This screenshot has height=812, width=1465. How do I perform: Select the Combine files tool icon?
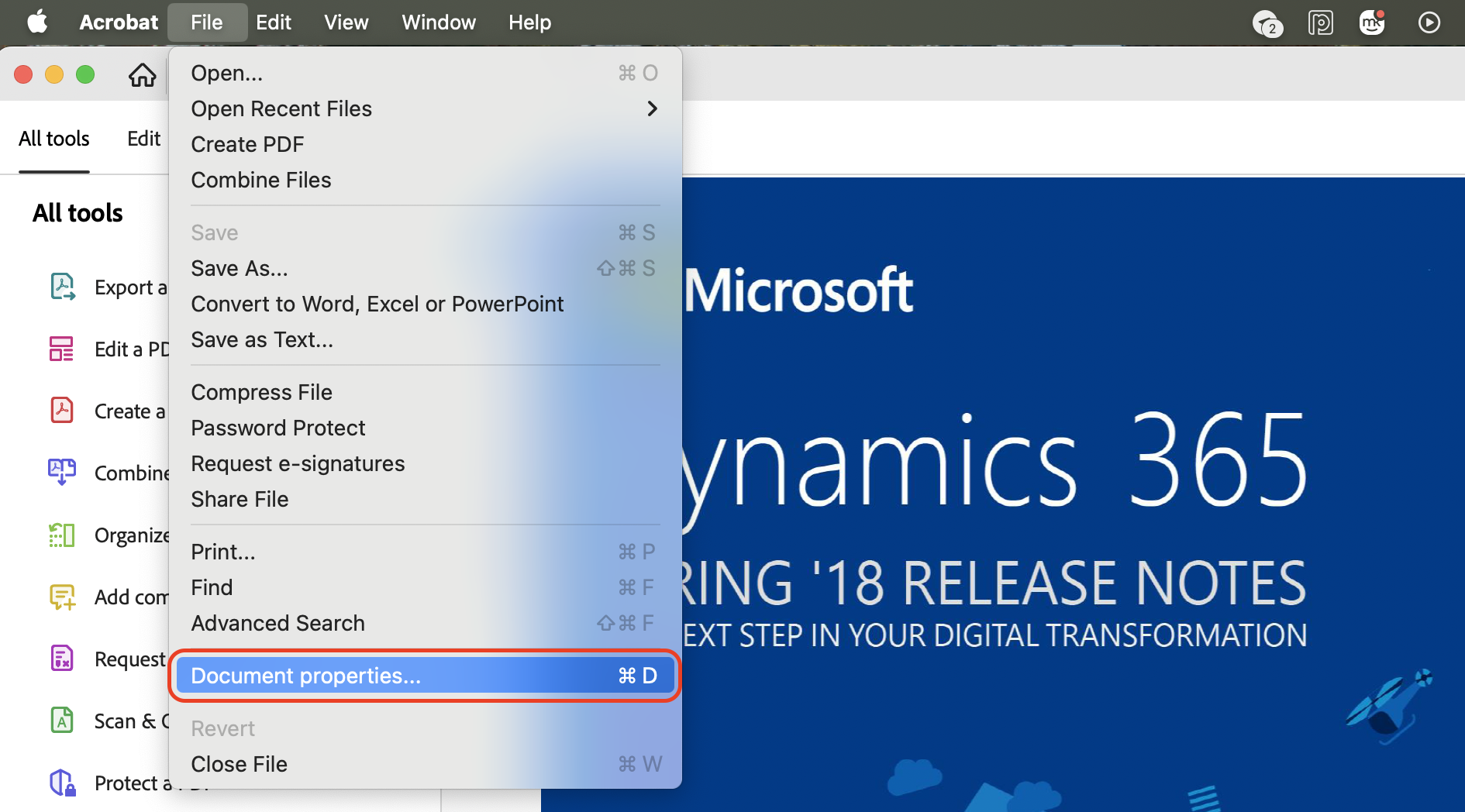pos(61,472)
